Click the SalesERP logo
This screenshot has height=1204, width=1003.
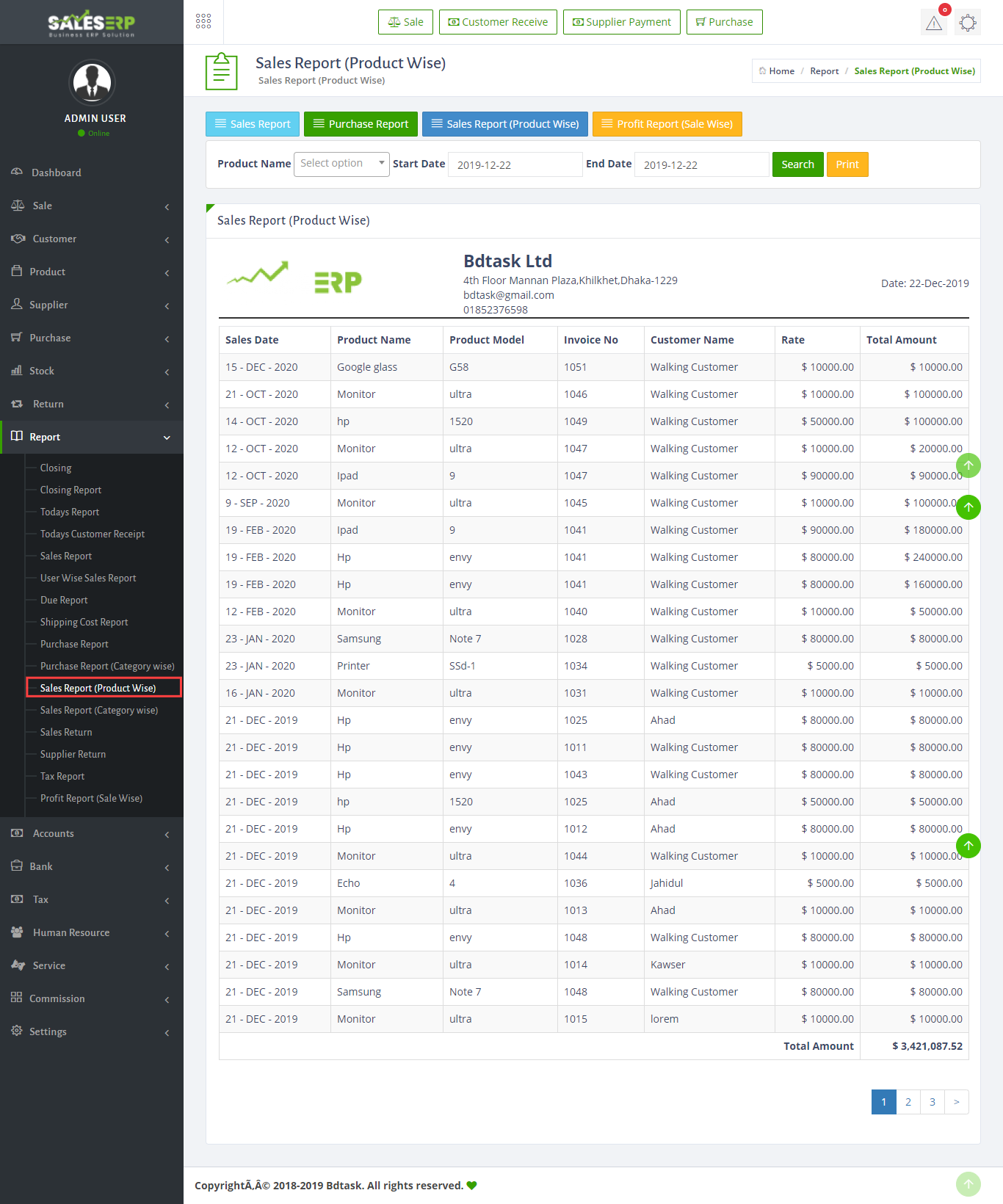pyautogui.click(x=92, y=23)
